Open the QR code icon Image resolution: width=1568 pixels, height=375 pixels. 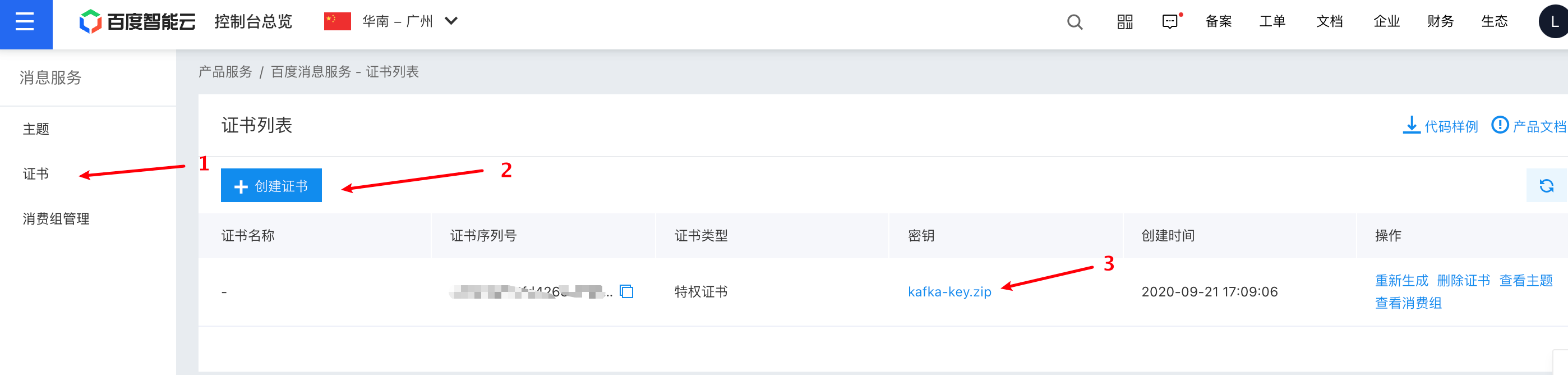(1125, 22)
